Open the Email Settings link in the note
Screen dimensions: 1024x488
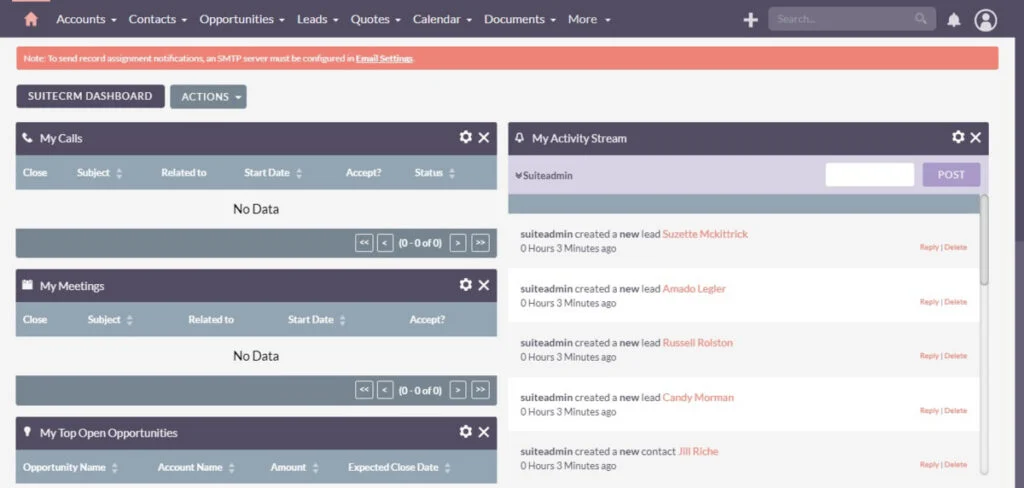tap(384, 58)
